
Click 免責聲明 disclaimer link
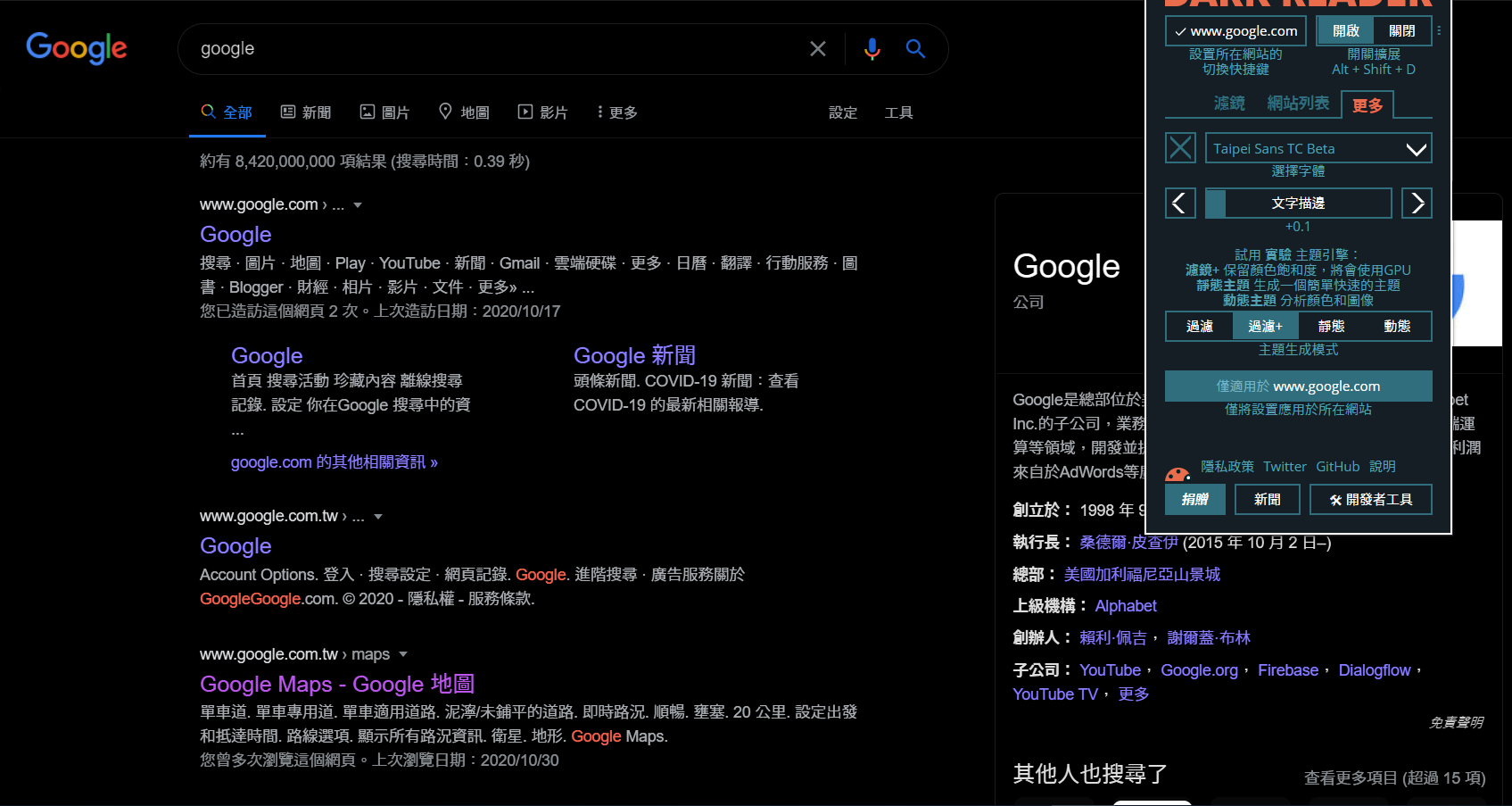coord(1456,723)
